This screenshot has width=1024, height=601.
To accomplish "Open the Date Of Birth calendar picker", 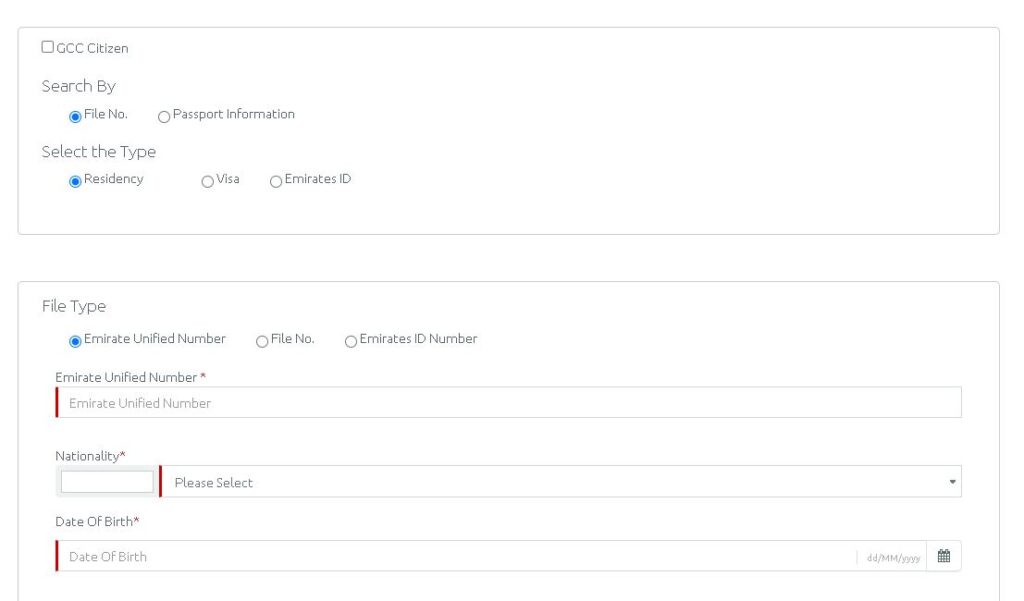I will click(x=943, y=557).
